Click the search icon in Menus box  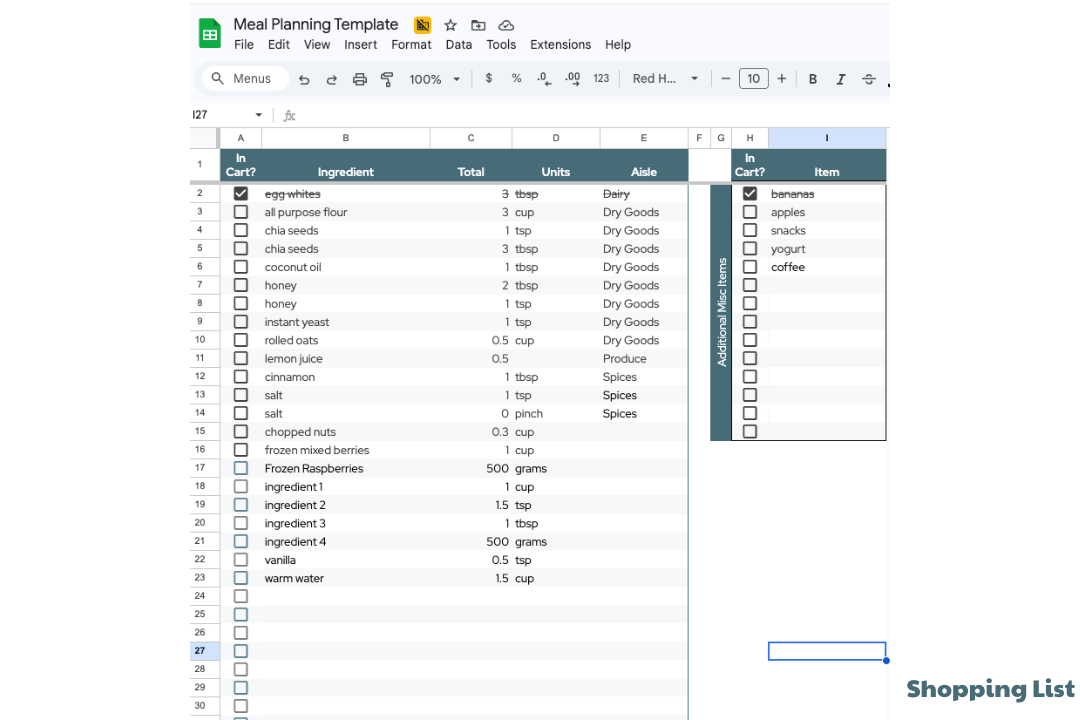217,79
